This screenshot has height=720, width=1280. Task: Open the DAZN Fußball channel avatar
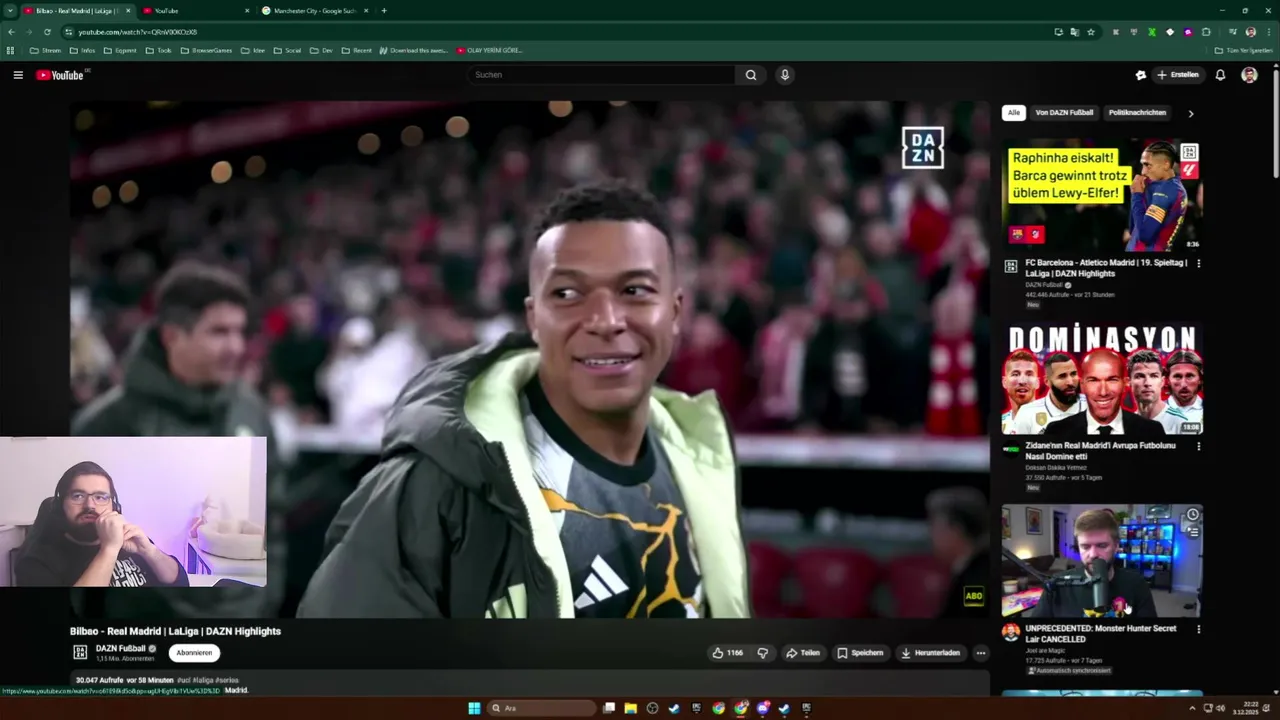[80, 652]
